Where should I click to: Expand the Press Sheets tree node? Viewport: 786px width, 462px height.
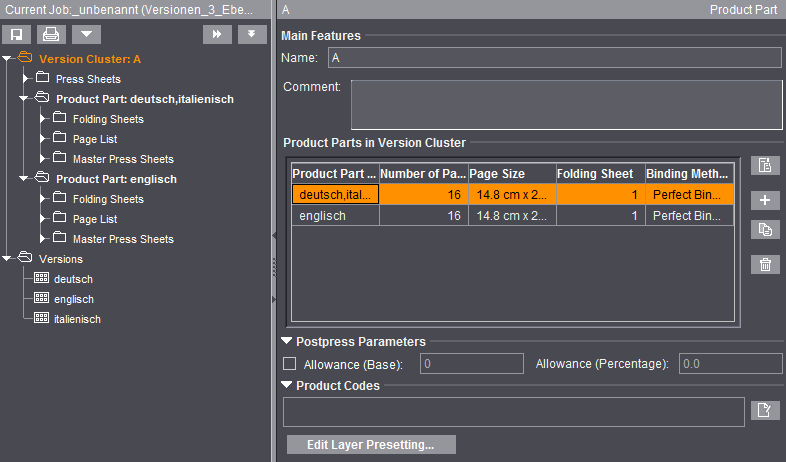[x=27, y=79]
